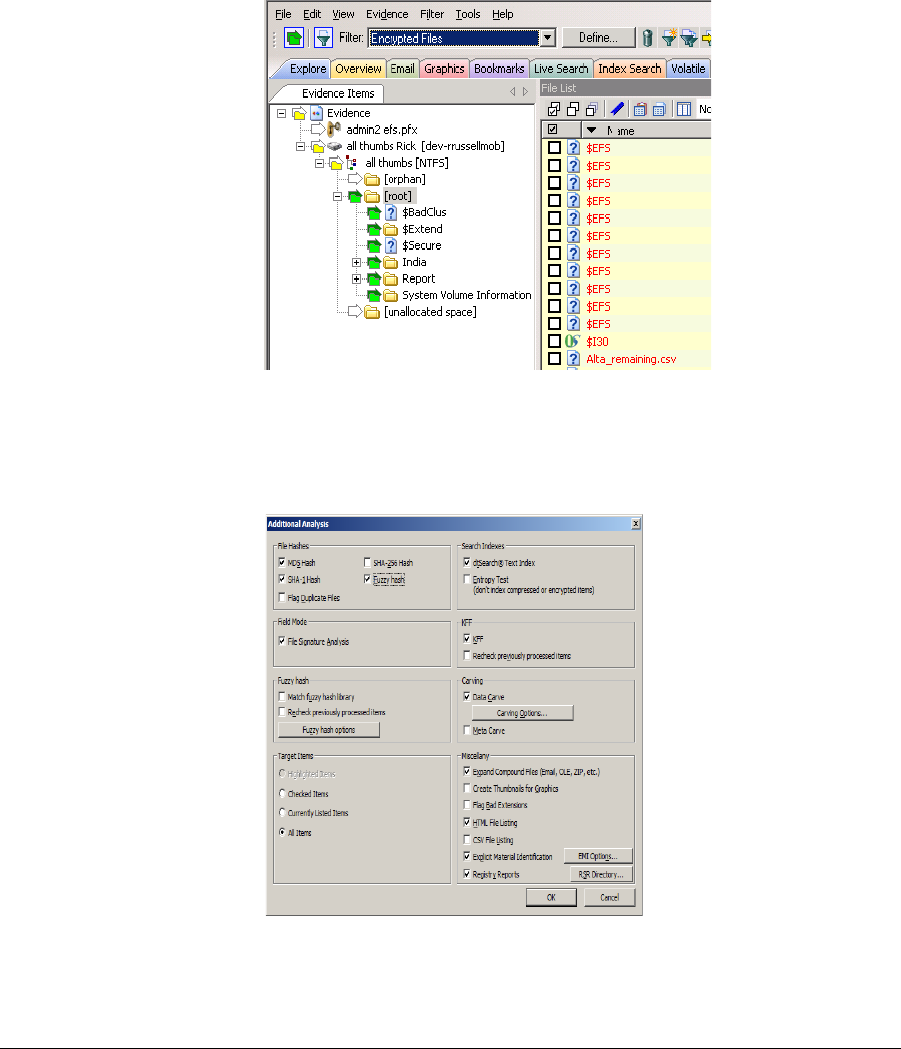
Task: Click the Define... filter button
Action: click(599, 37)
